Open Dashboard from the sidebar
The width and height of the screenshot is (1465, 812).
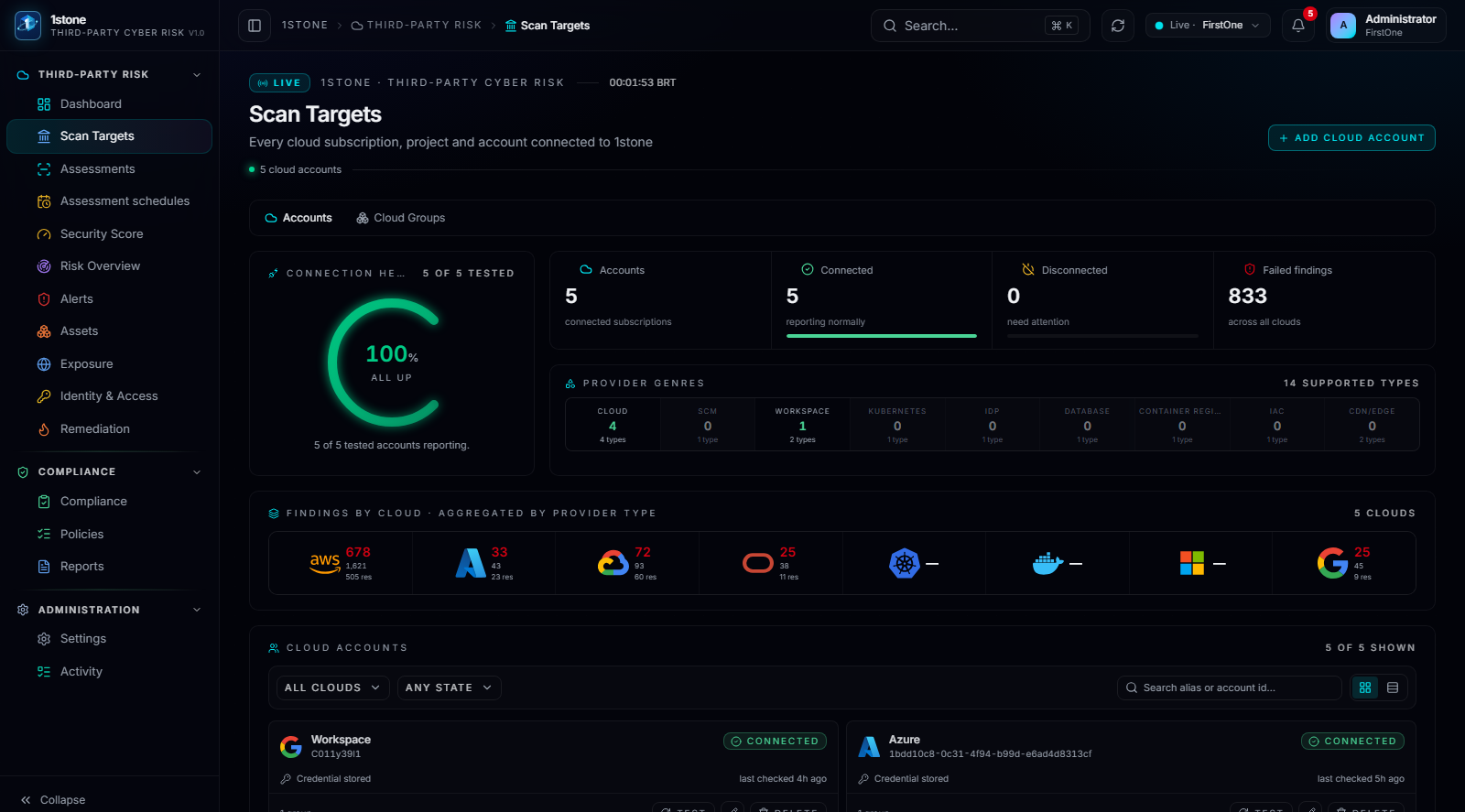(x=109, y=104)
